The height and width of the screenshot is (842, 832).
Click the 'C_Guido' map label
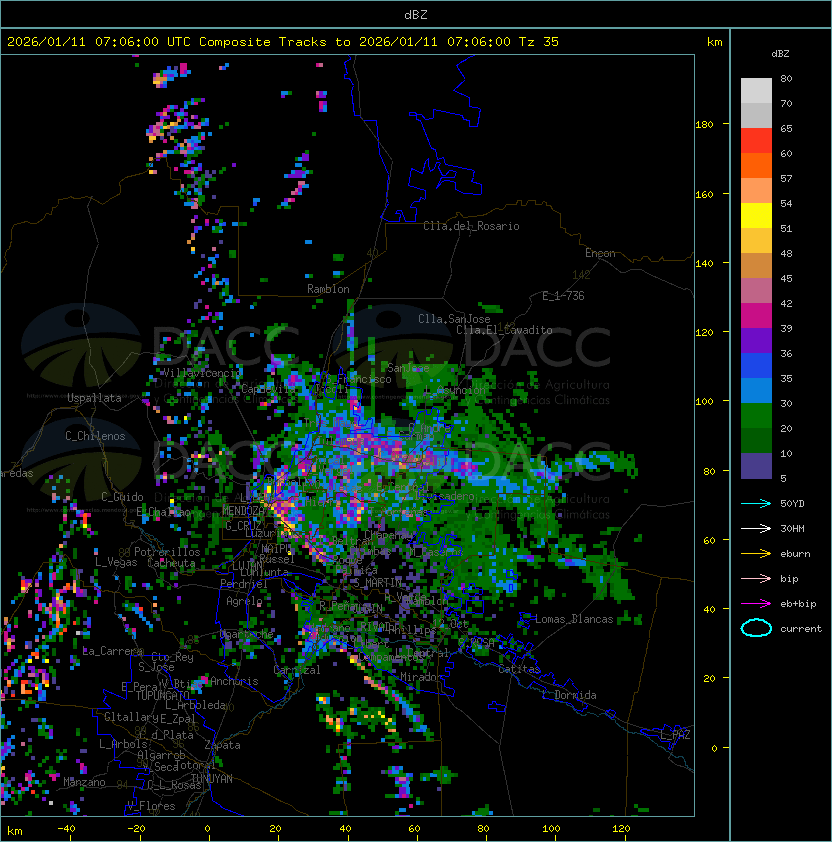(x=122, y=497)
